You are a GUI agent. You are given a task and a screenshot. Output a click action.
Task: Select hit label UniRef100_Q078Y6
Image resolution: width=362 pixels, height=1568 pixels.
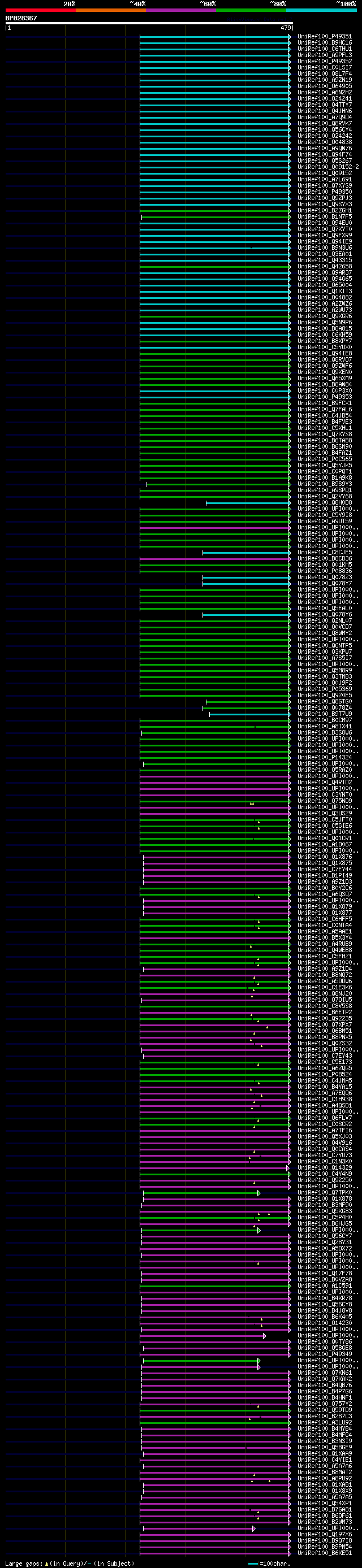tap(325, 614)
